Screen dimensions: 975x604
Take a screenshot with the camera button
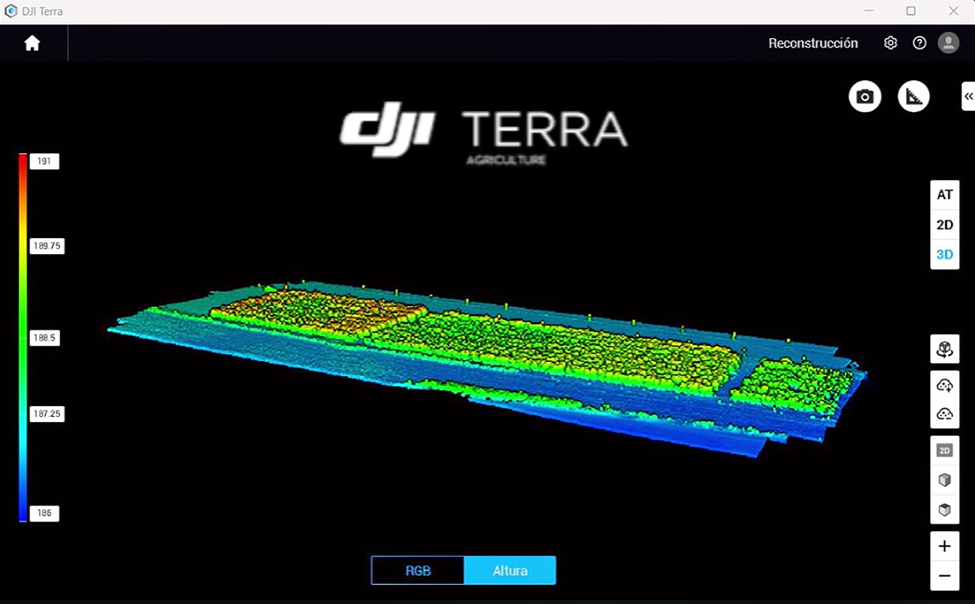(865, 96)
